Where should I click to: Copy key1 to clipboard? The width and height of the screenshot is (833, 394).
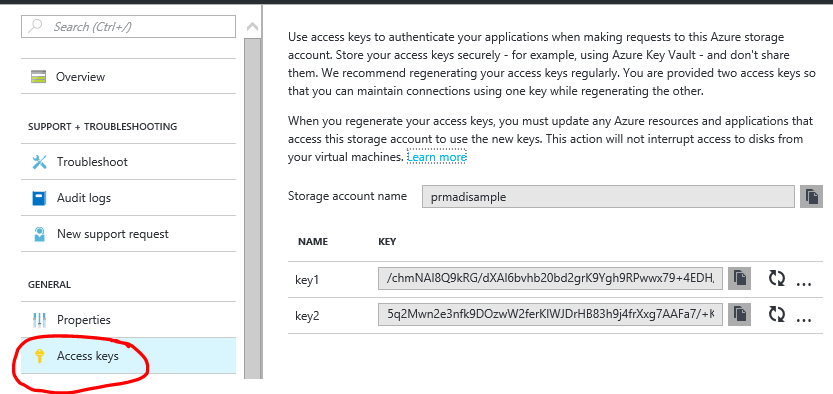tap(740, 279)
